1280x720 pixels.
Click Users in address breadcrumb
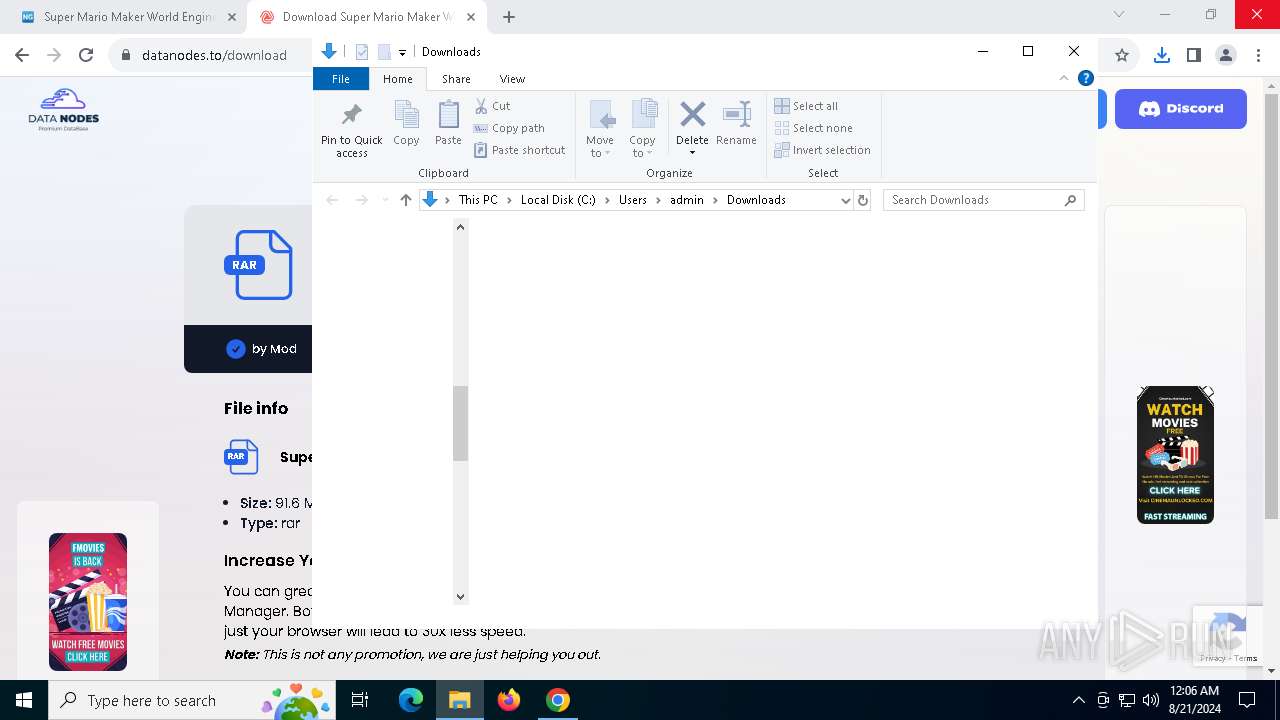[633, 200]
